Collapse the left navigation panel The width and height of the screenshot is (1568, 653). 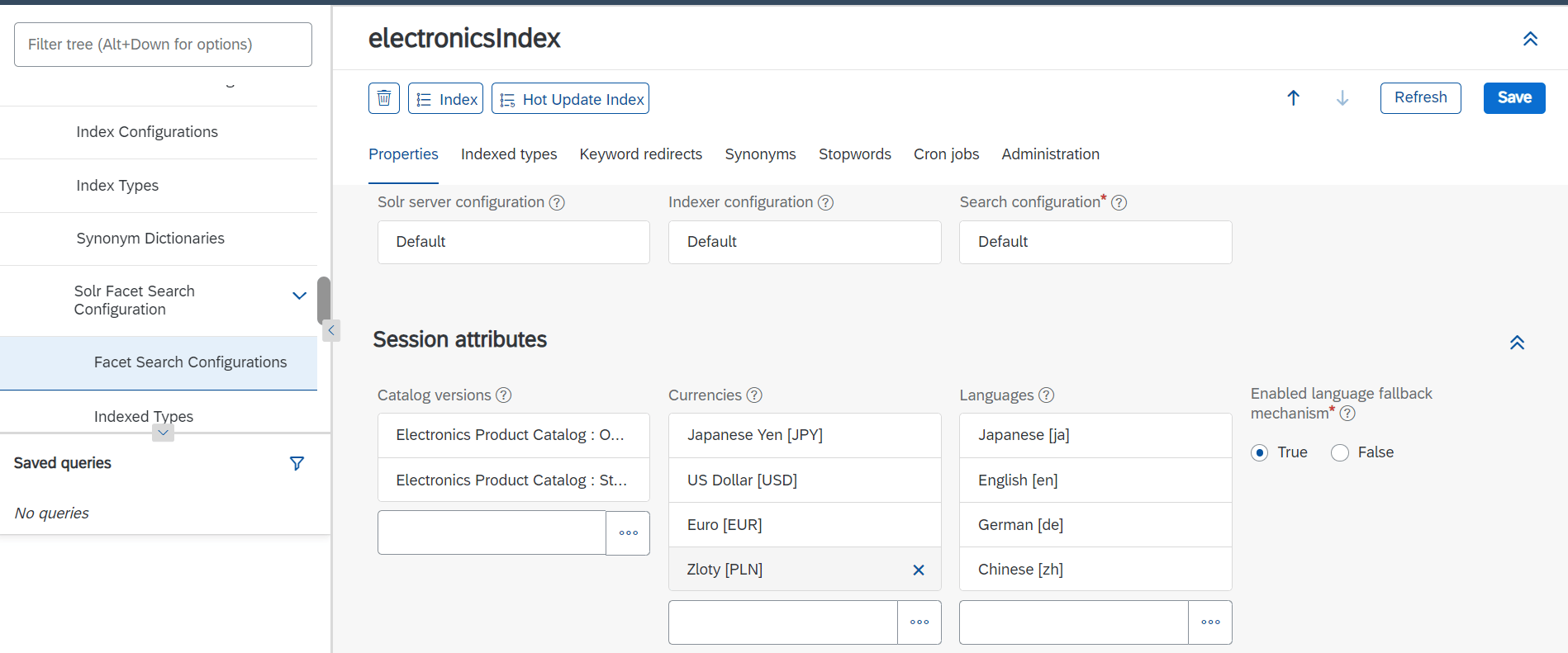tap(330, 330)
